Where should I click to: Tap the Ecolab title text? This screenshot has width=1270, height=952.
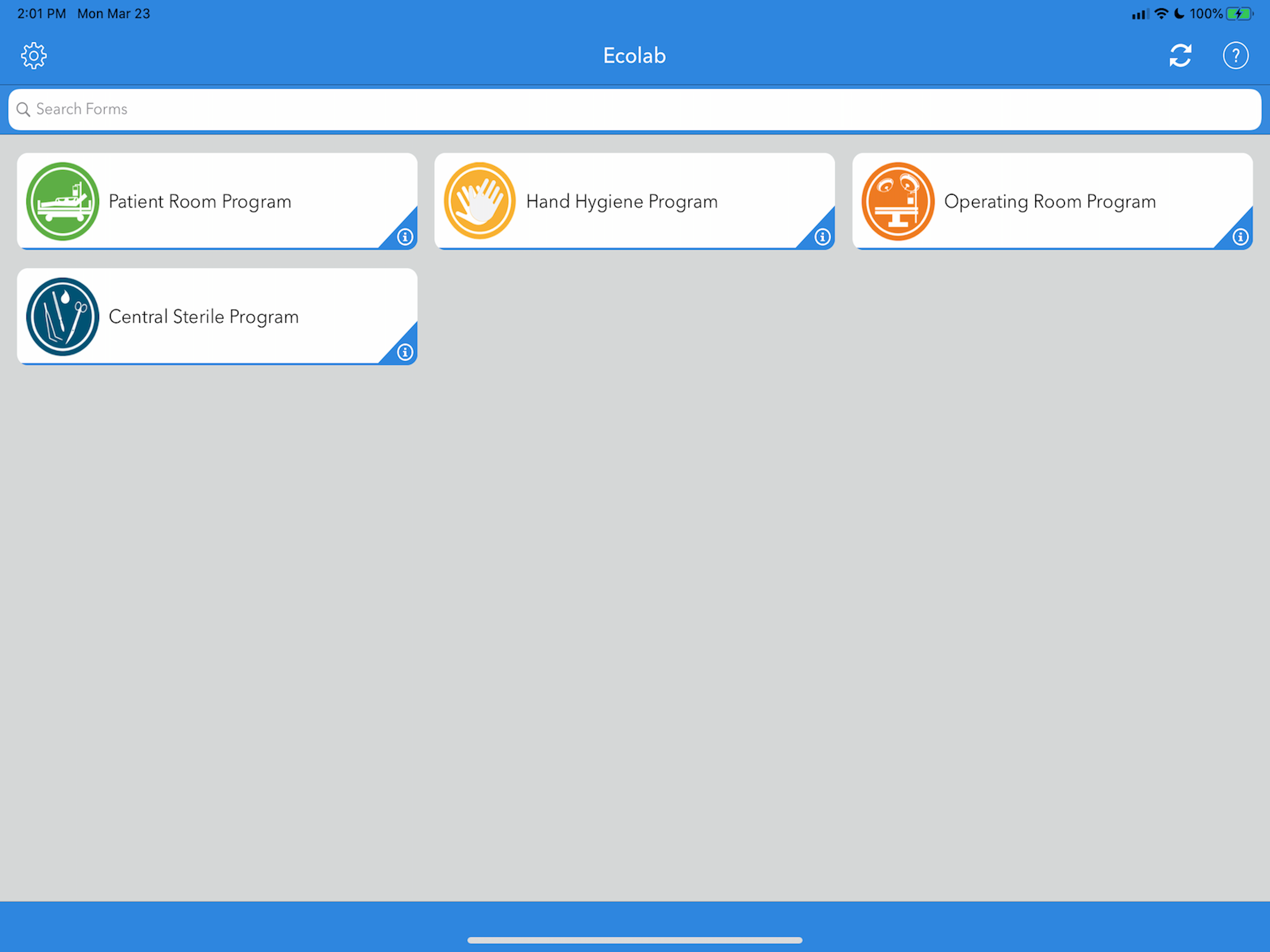635,56
